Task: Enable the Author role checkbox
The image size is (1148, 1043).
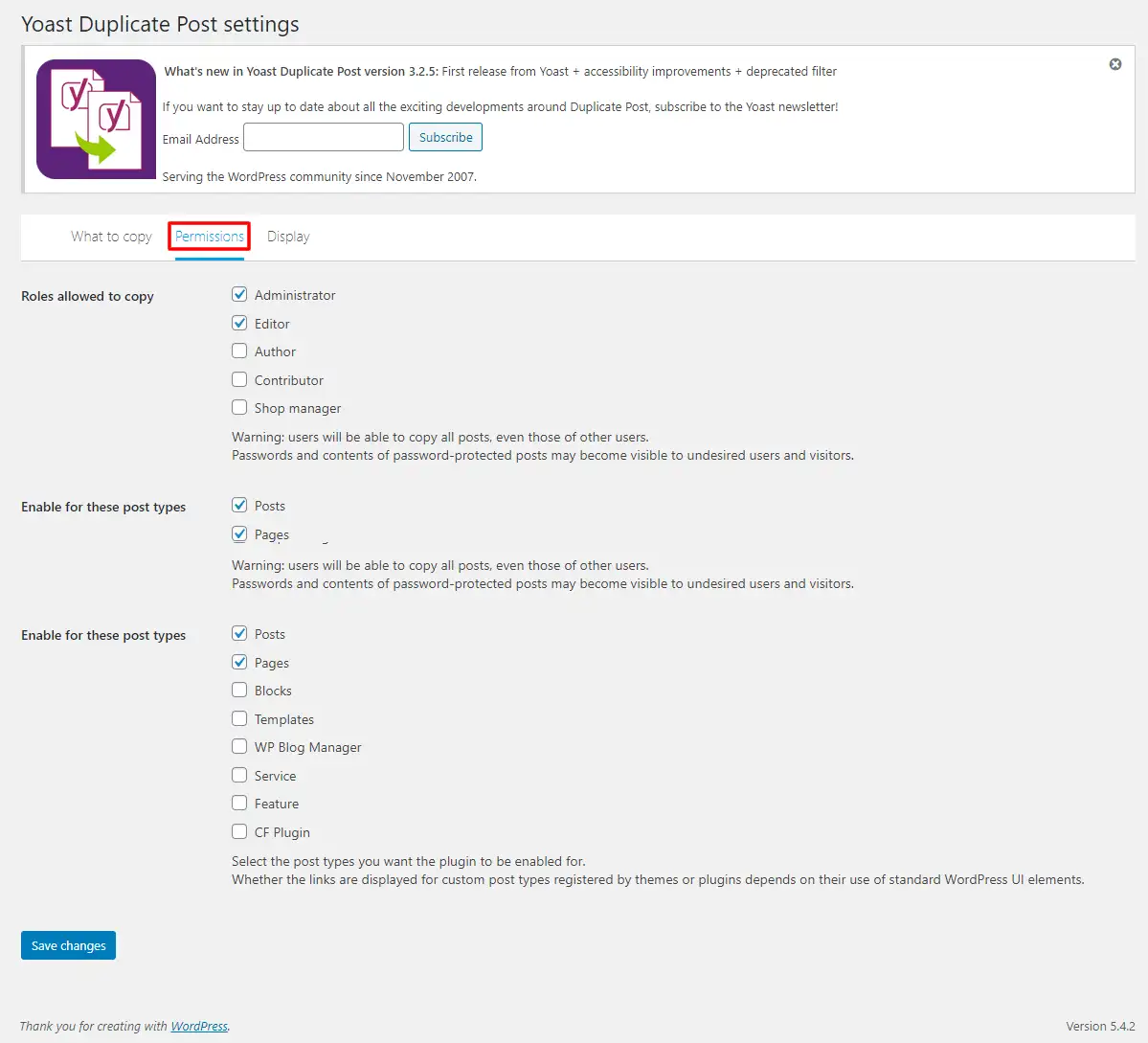Action: (239, 351)
